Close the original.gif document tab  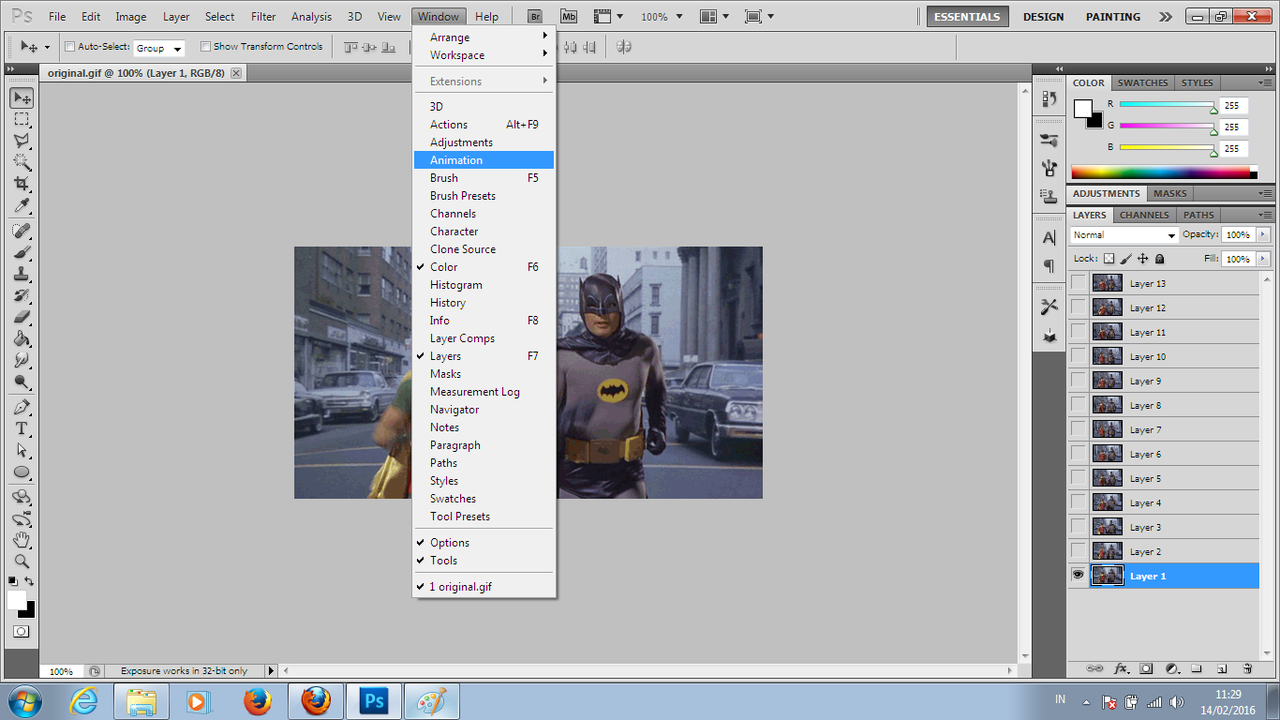pos(236,73)
